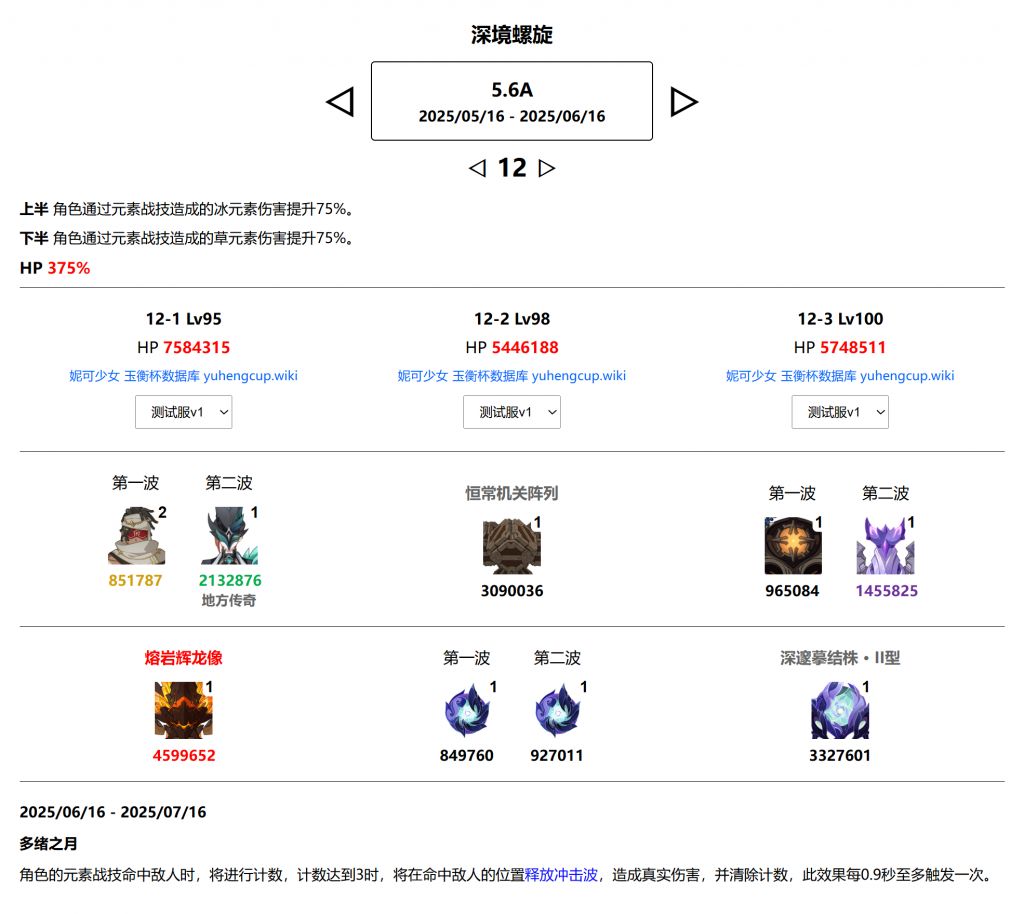Image resolution: width=1024 pixels, height=914 pixels.
Task: Click the 熔岩辉龙像 enemy icon
Action: pyautogui.click(x=183, y=710)
